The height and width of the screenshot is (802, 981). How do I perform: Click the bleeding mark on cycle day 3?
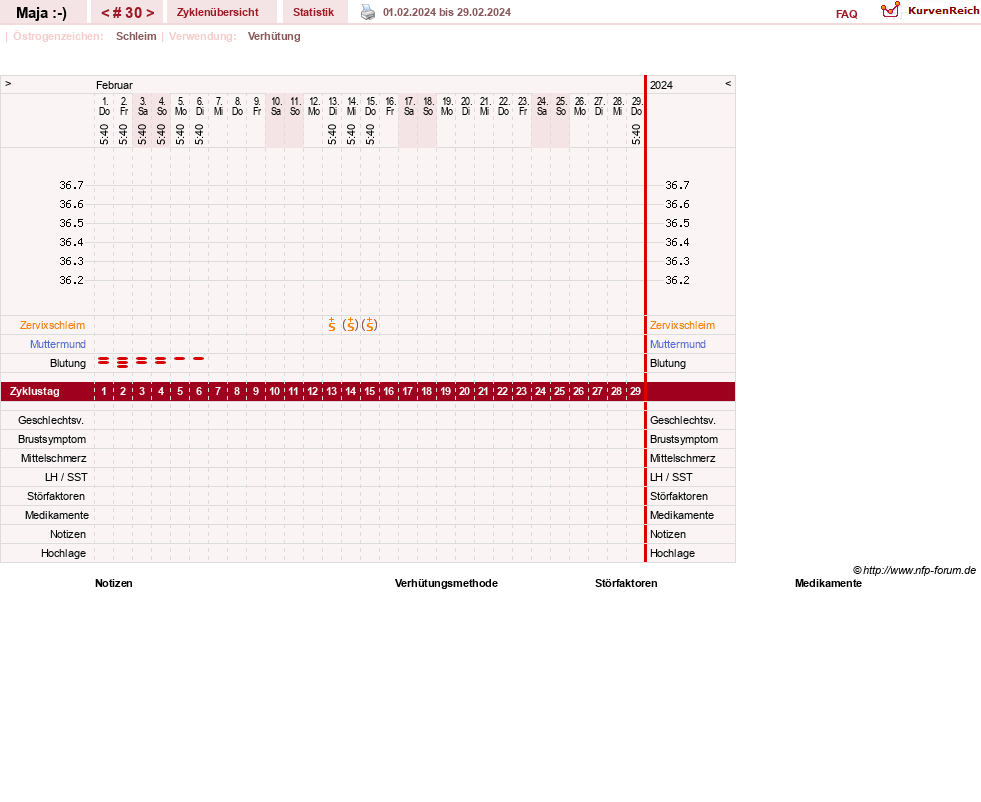[142, 360]
